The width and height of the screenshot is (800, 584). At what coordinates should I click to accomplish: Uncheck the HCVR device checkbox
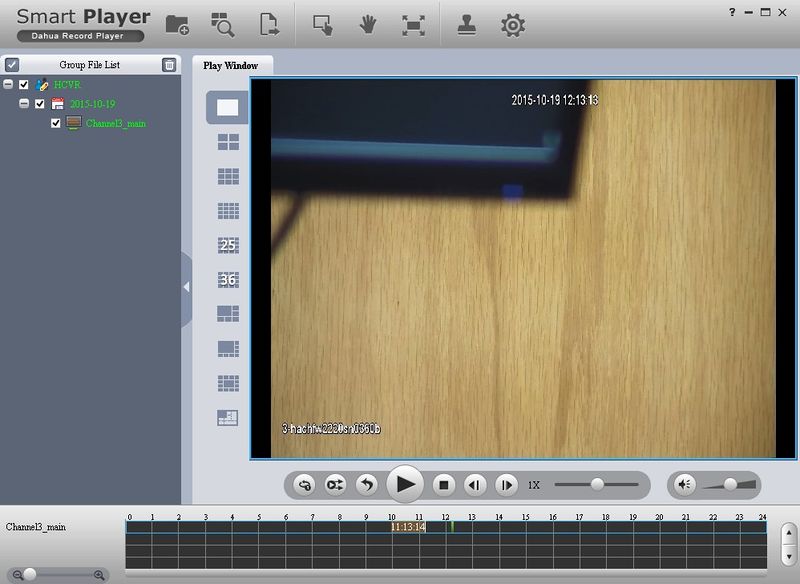tap(24, 85)
